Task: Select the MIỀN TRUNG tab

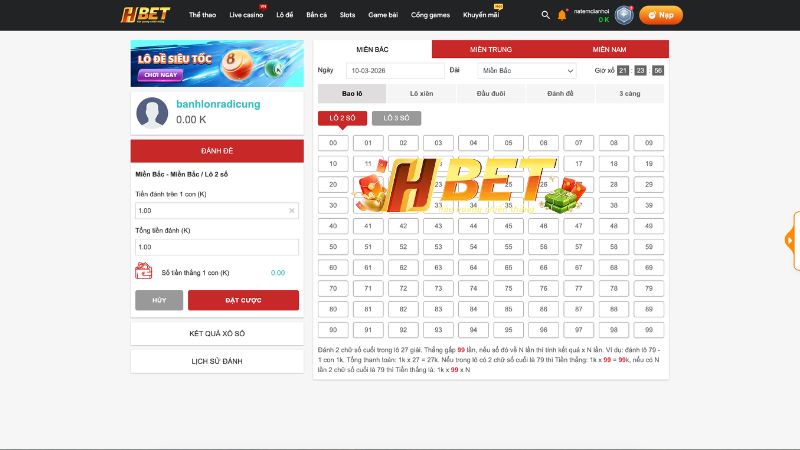Action: click(x=491, y=49)
